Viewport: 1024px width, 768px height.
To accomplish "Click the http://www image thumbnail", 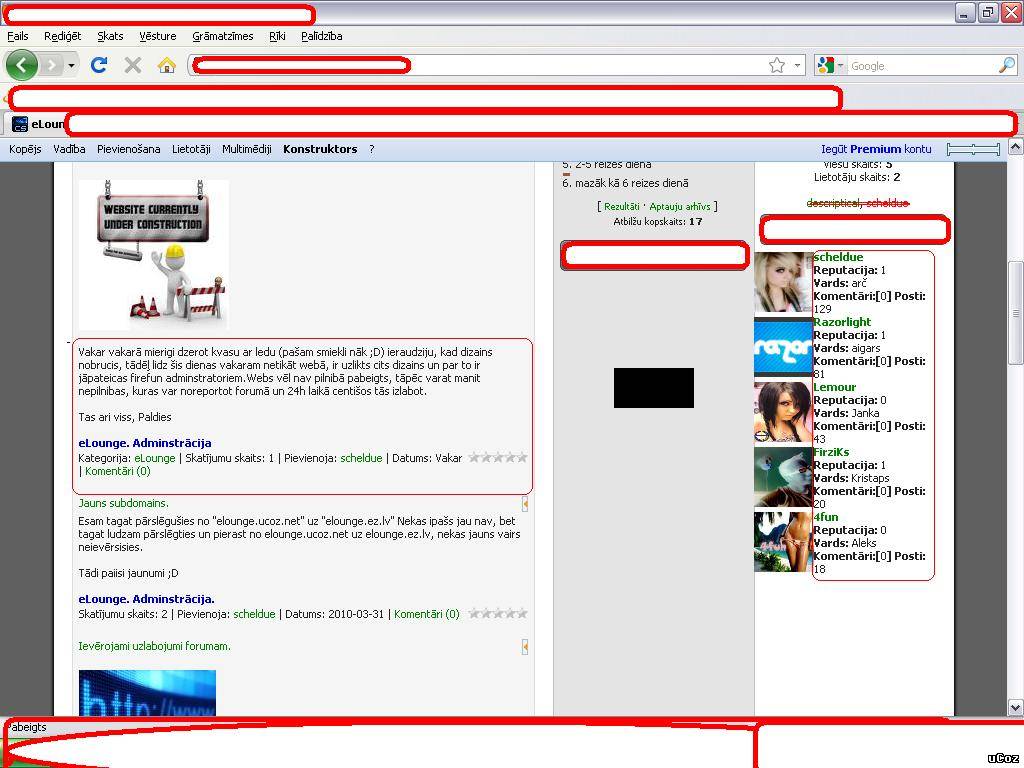I will (x=147, y=693).
